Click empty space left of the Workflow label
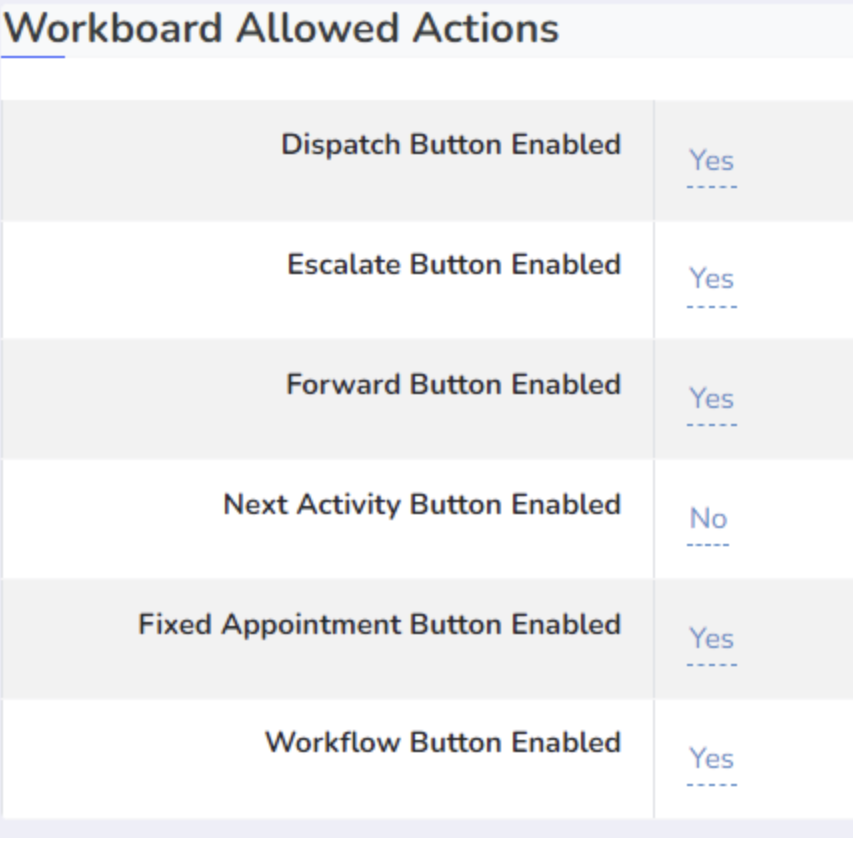 click(130, 758)
